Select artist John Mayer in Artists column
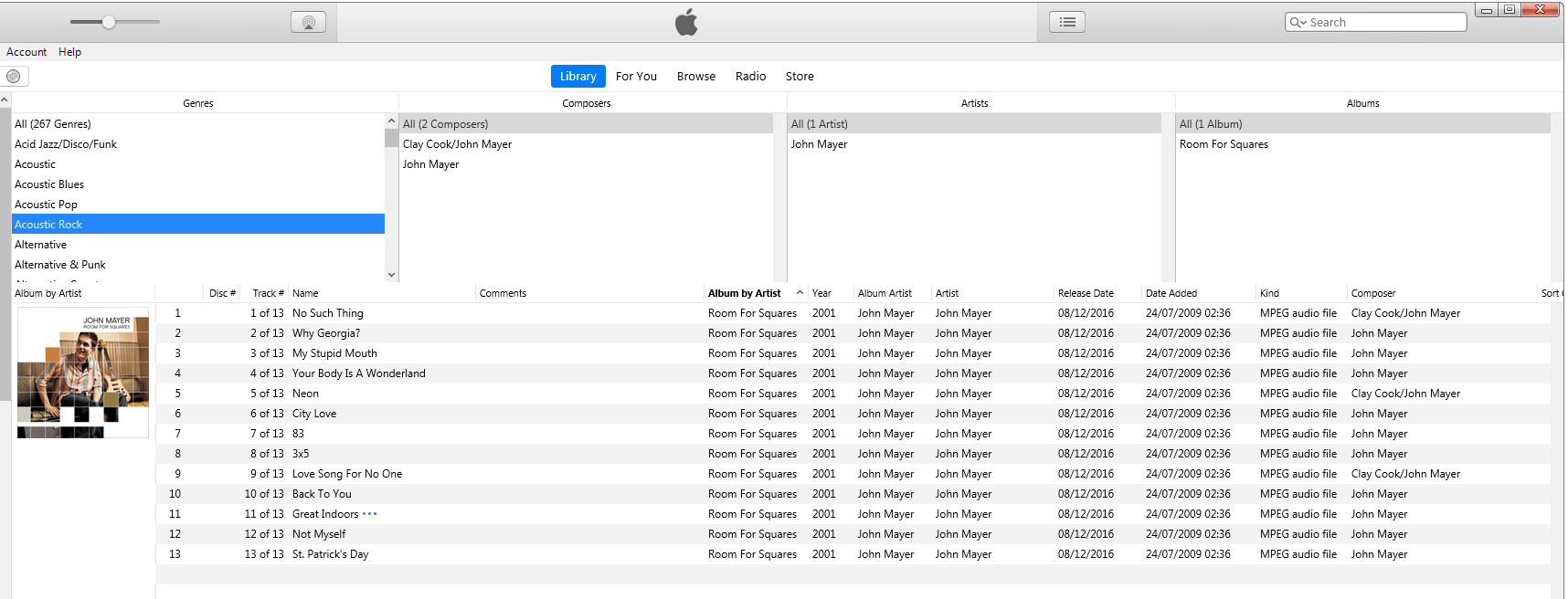1568x599 pixels. (974, 144)
